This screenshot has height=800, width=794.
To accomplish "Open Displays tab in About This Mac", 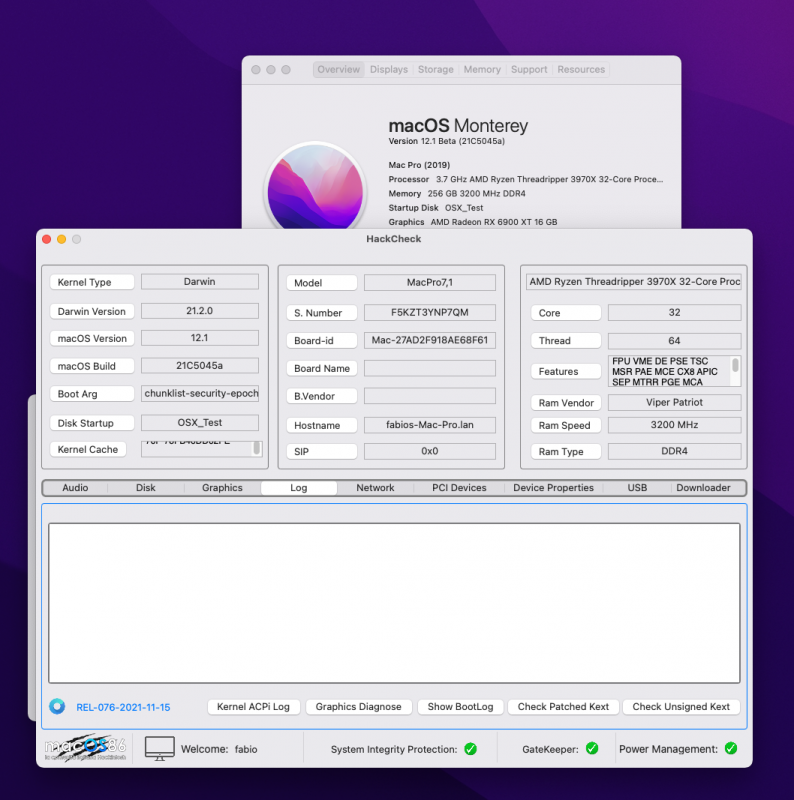I will pyautogui.click(x=389, y=69).
